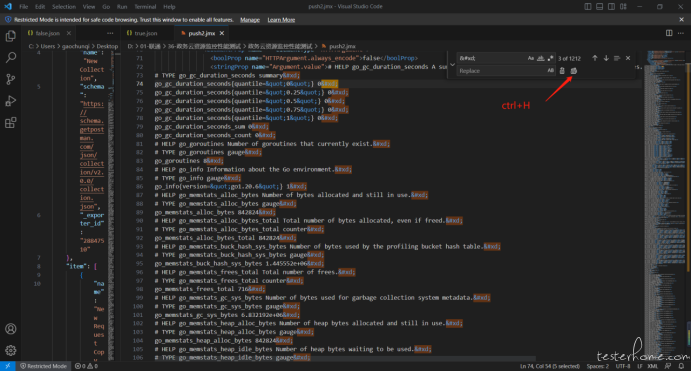Close the Restricted Mode notification banner
Image resolution: width=692 pixels, height=371 pixels.
point(681,20)
